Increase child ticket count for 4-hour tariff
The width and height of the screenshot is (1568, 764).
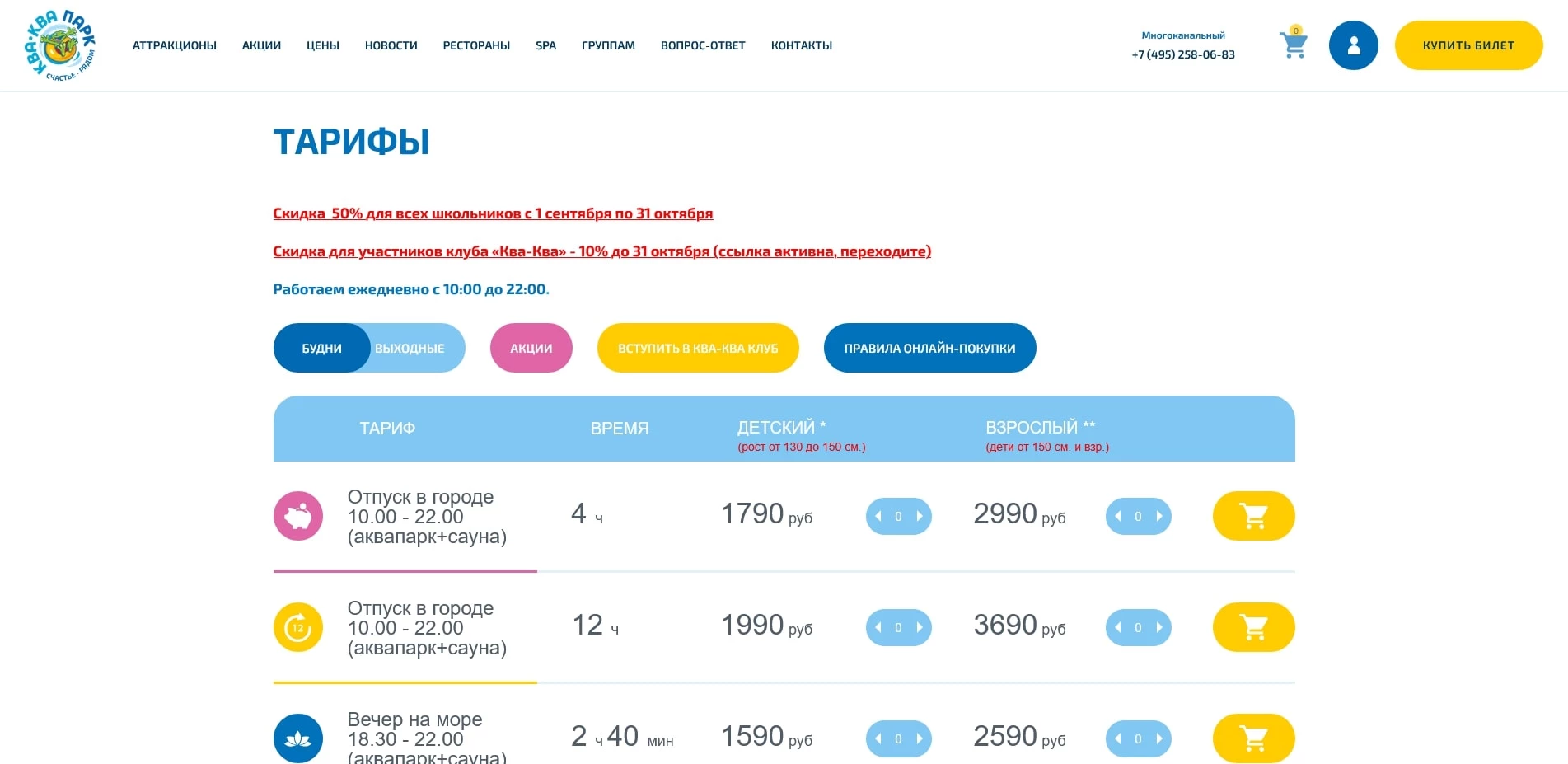[920, 517]
